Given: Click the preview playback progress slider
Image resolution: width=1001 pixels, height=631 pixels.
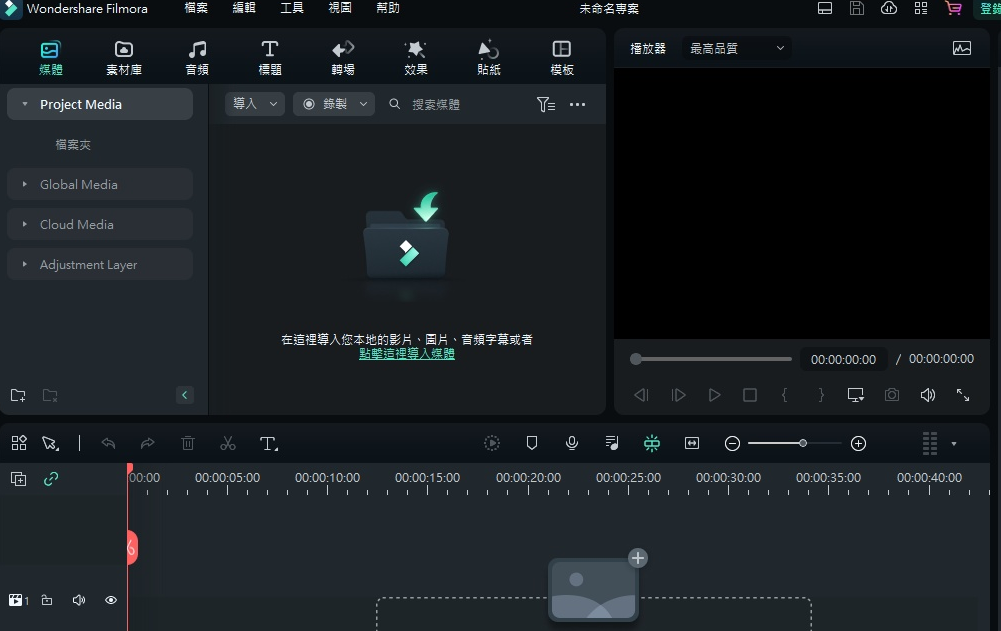Looking at the screenshot, I should click(711, 359).
